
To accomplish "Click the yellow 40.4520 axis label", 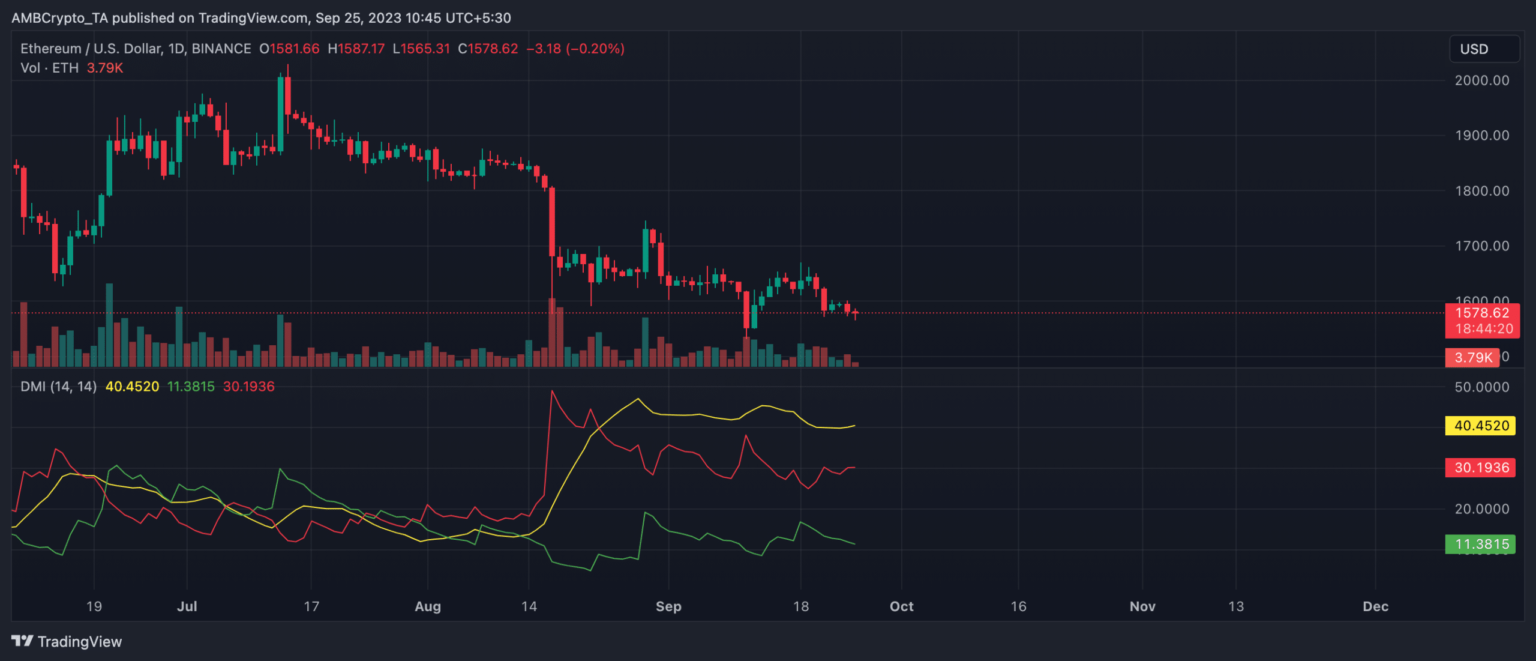I will [x=1480, y=426].
